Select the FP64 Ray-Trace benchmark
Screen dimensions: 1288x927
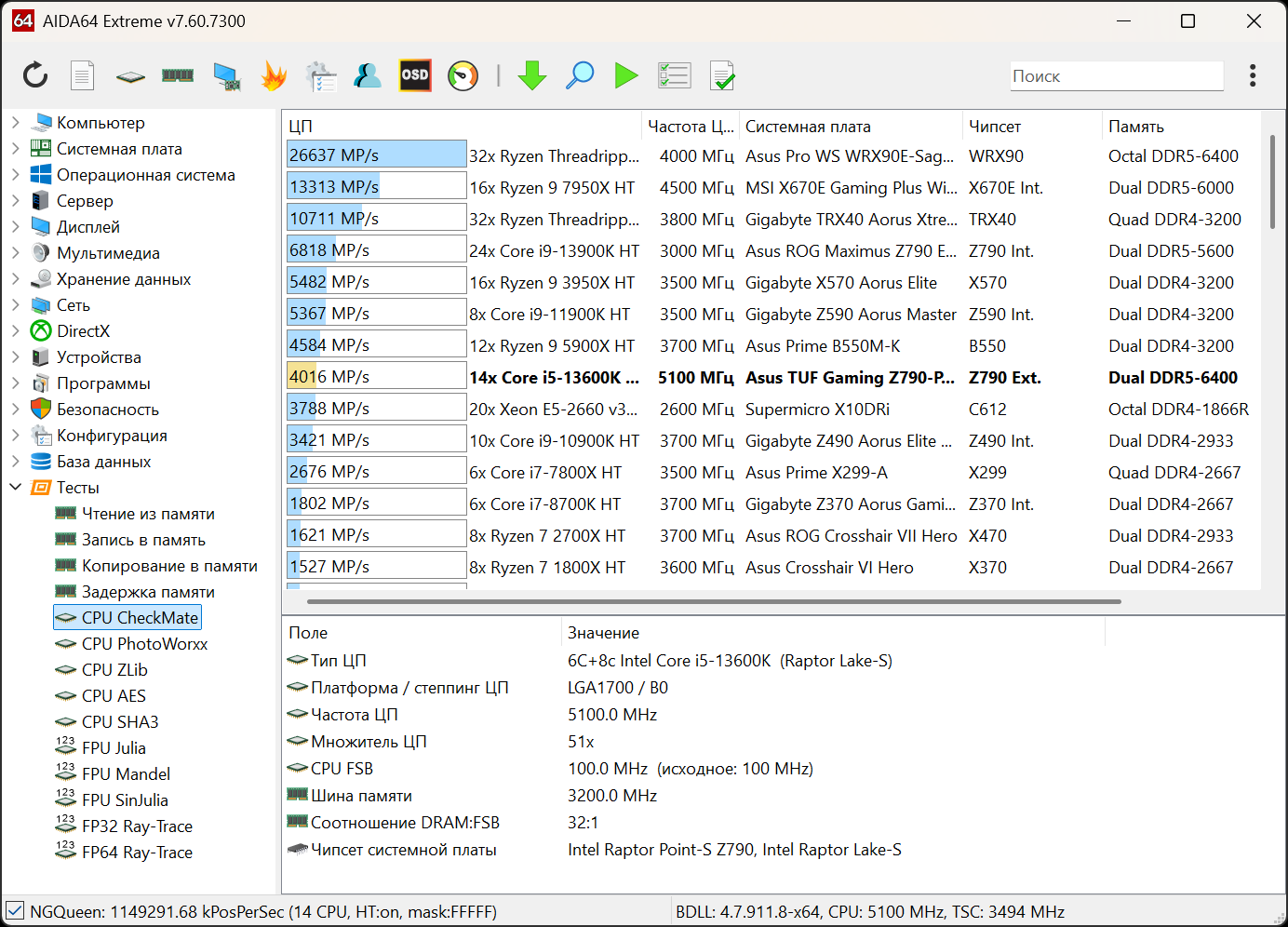click(x=137, y=853)
